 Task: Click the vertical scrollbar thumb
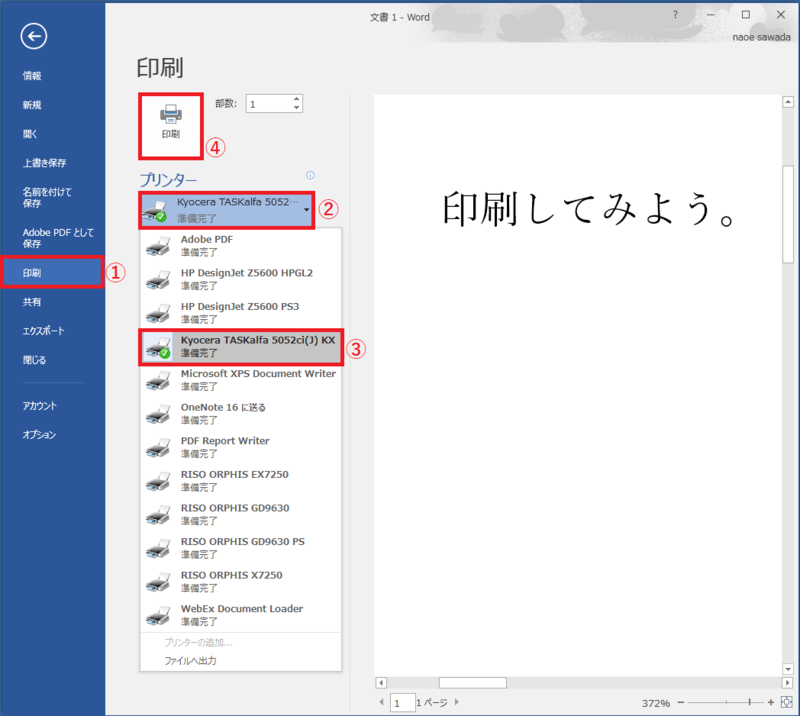tap(788, 214)
